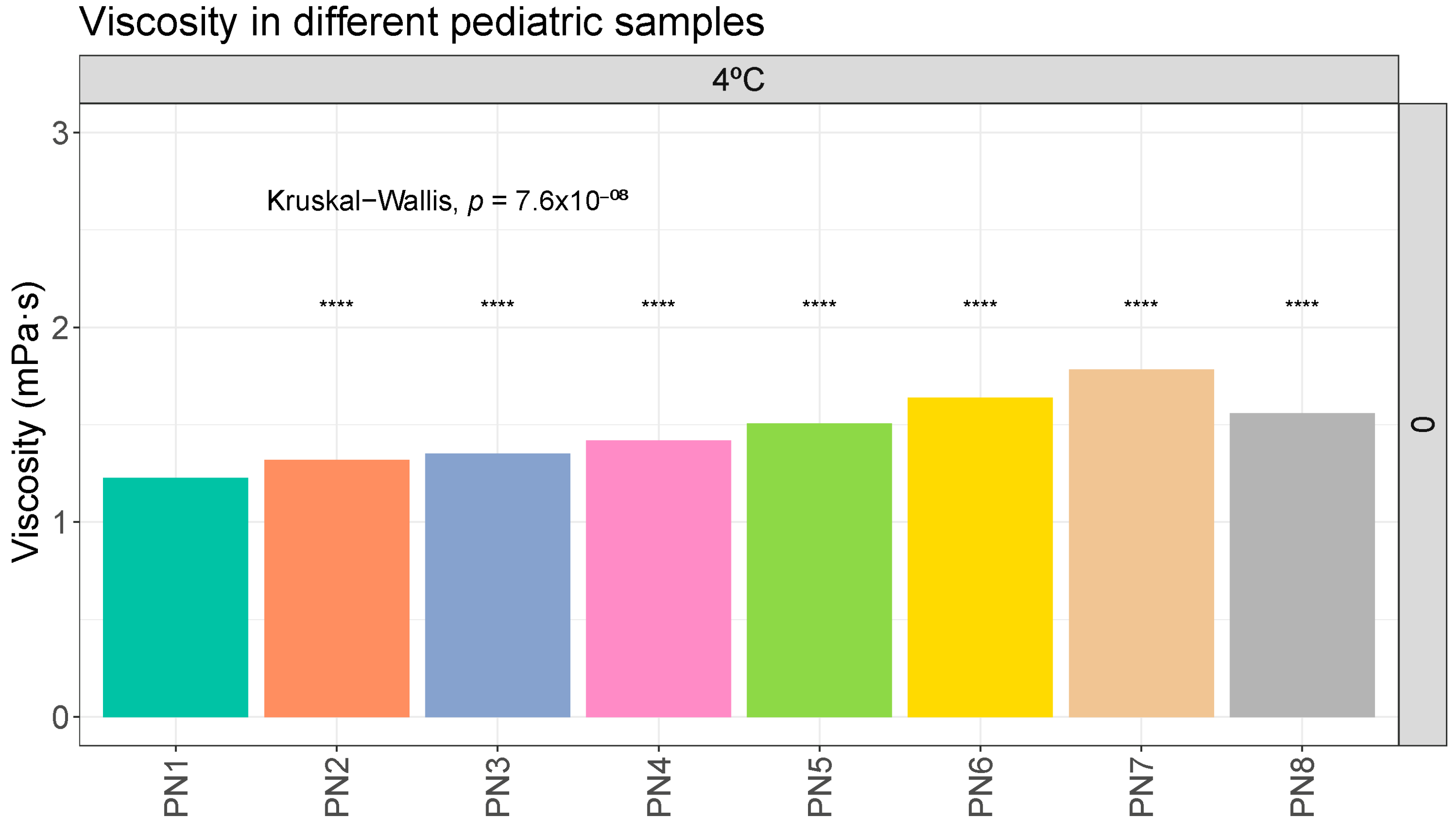Viewport: 1456px width, 829px height.
Task: Click the Viscosity (mPa·s) y-axis label
Action: coord(26,422)
